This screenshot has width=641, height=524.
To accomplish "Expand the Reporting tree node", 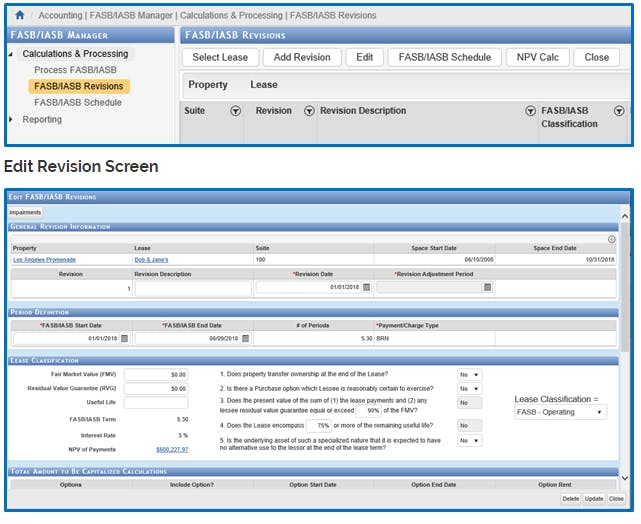I will 12,119.
